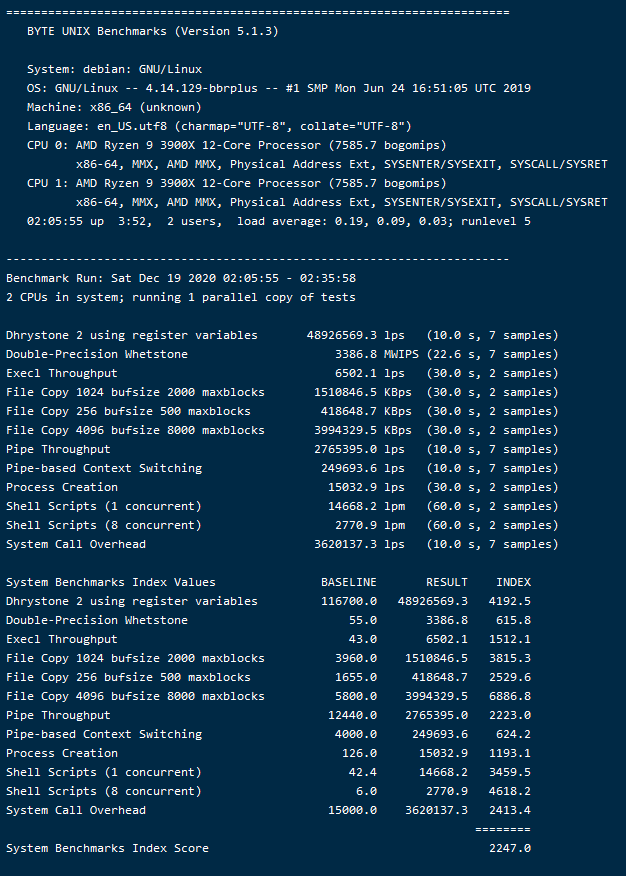Select the File Copy 4096 index 6886.8
The image size is (626, 876).
(509, 696)
